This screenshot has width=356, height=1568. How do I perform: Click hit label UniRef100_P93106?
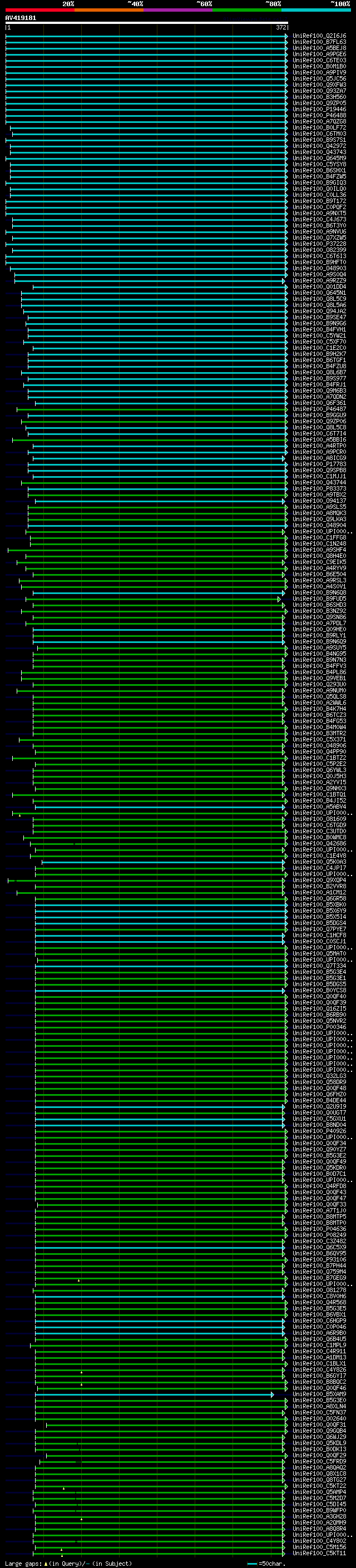point(319,1259)
